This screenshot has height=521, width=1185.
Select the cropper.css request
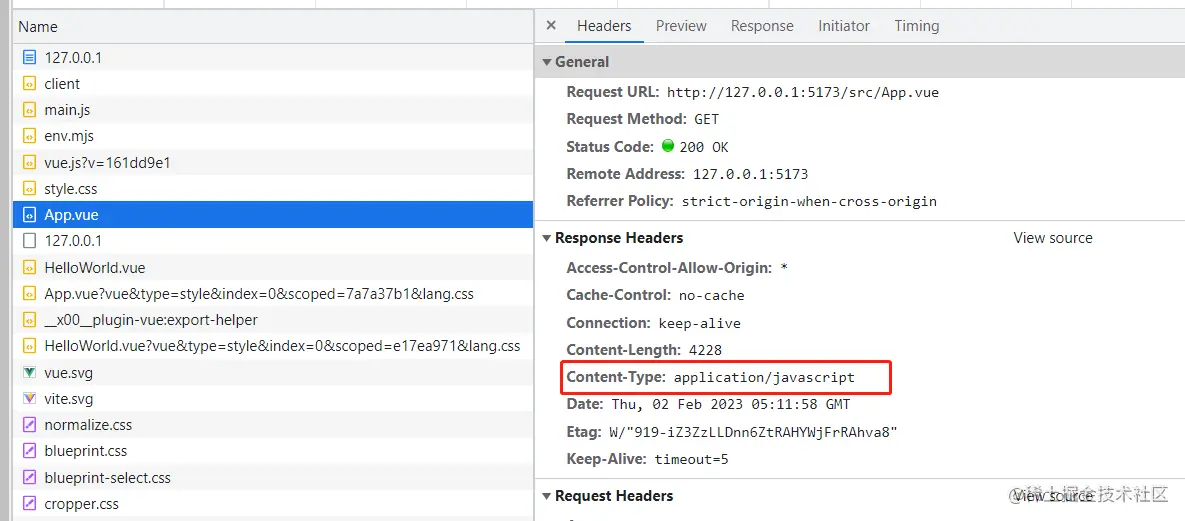tap(273, 504)
